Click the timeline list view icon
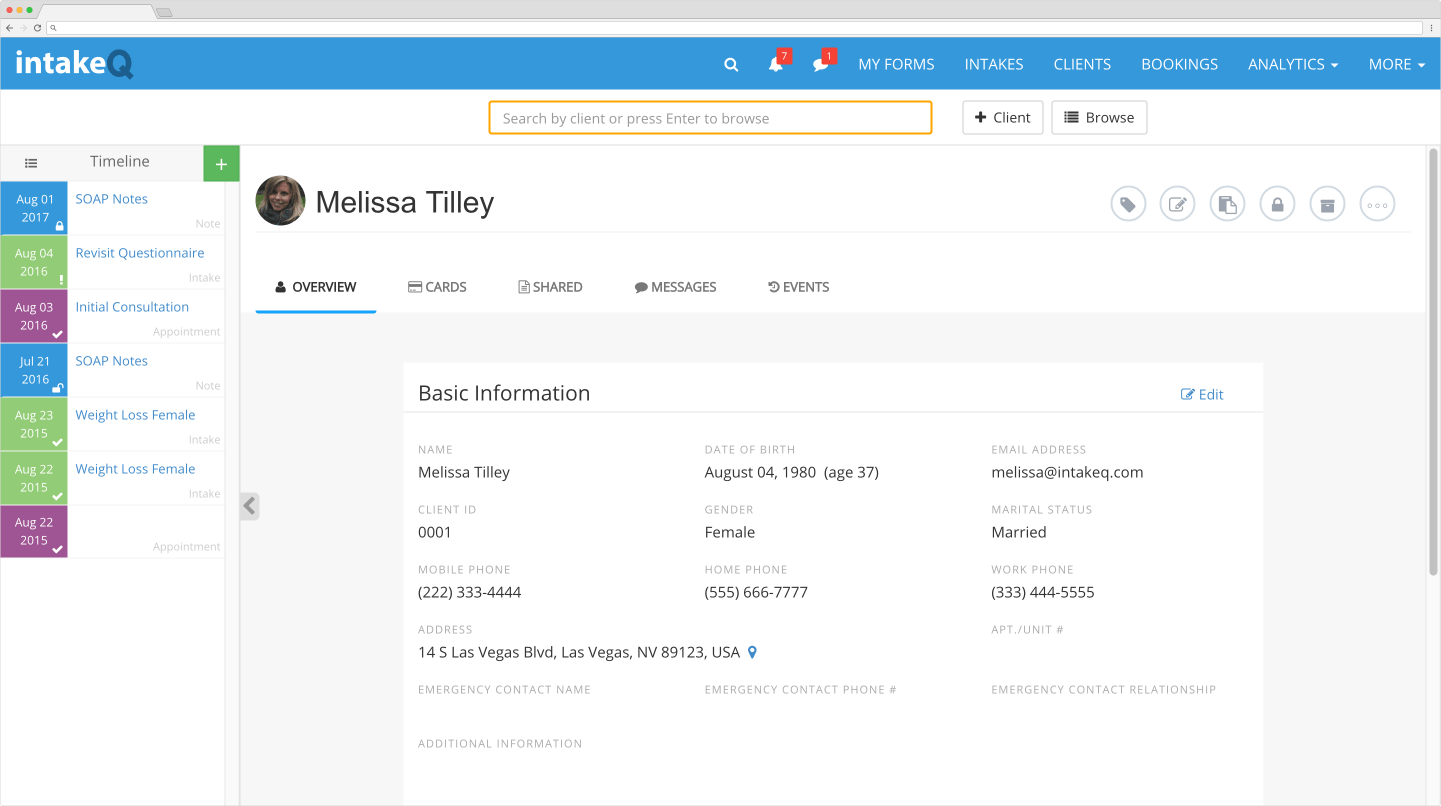Viewport: 1441px width, 806px height. pyautogui.click(x=31, y=162)
